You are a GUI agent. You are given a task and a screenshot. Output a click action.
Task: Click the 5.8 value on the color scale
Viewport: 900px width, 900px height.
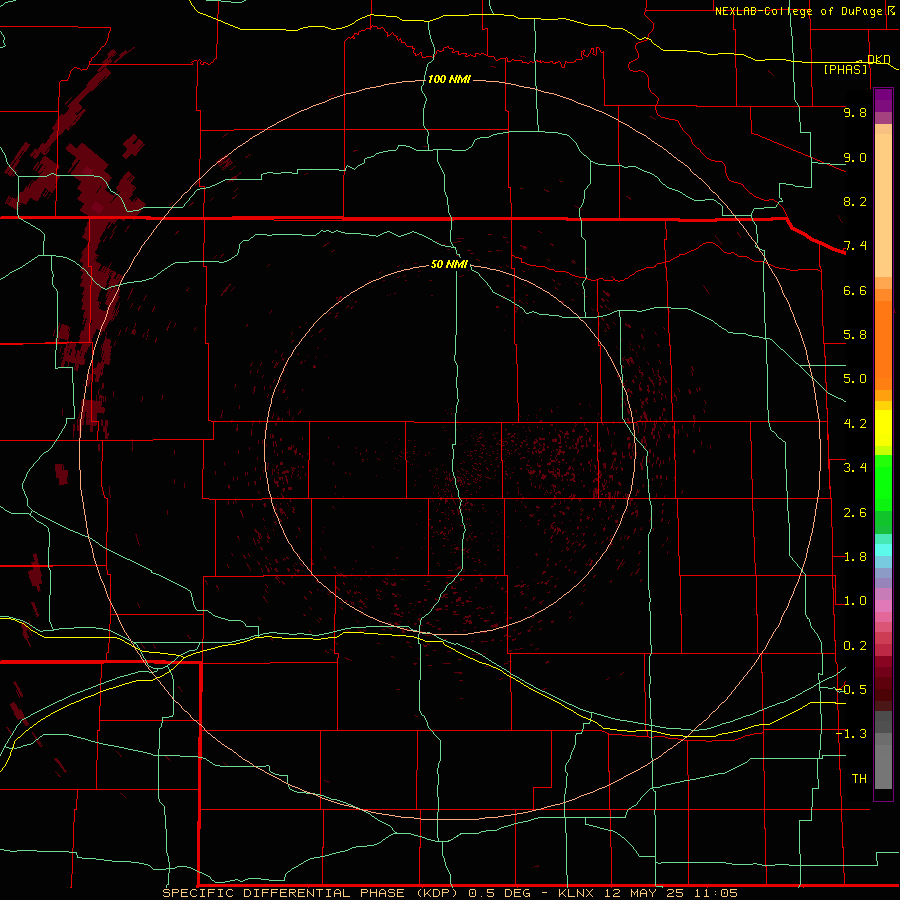point(855,335)
